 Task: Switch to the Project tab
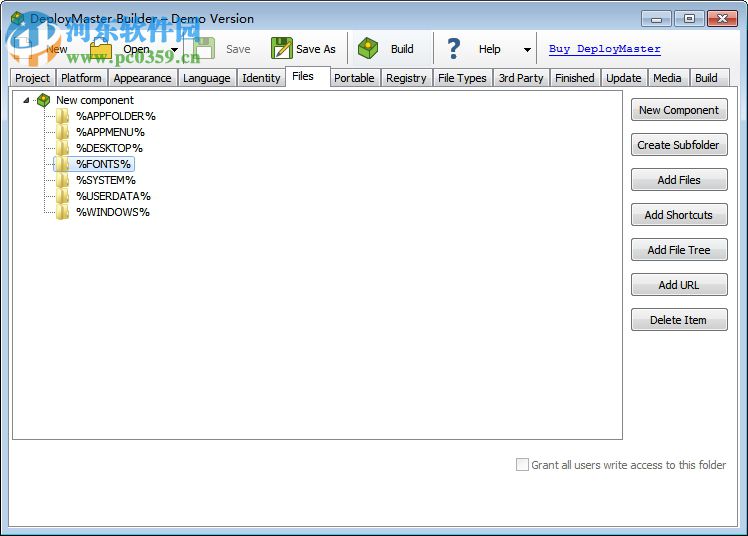tap(32, 78)
